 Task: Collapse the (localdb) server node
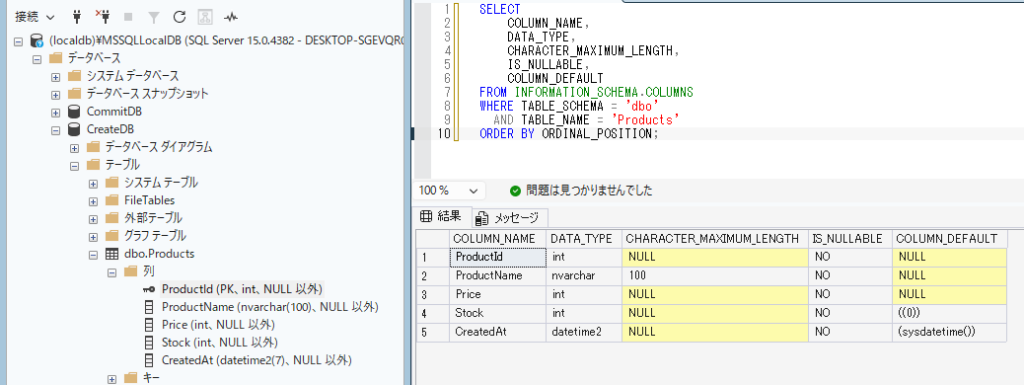click(x=18, y=41)
